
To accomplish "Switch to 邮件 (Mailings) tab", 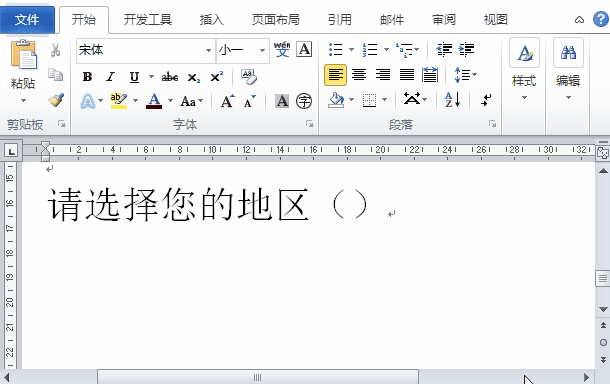I will click(392, 19).
